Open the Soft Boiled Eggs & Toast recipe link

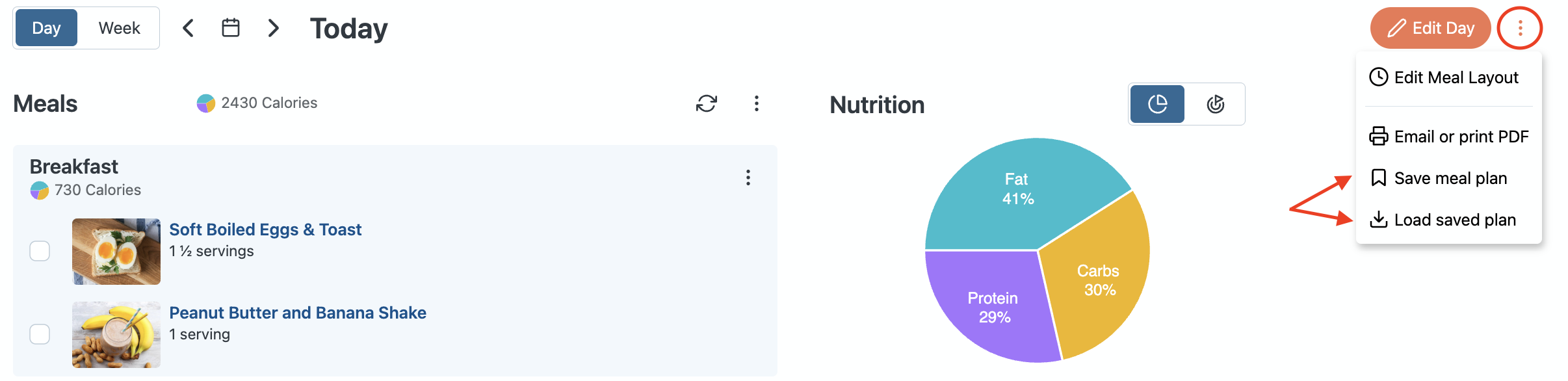[x=265, y=230]
